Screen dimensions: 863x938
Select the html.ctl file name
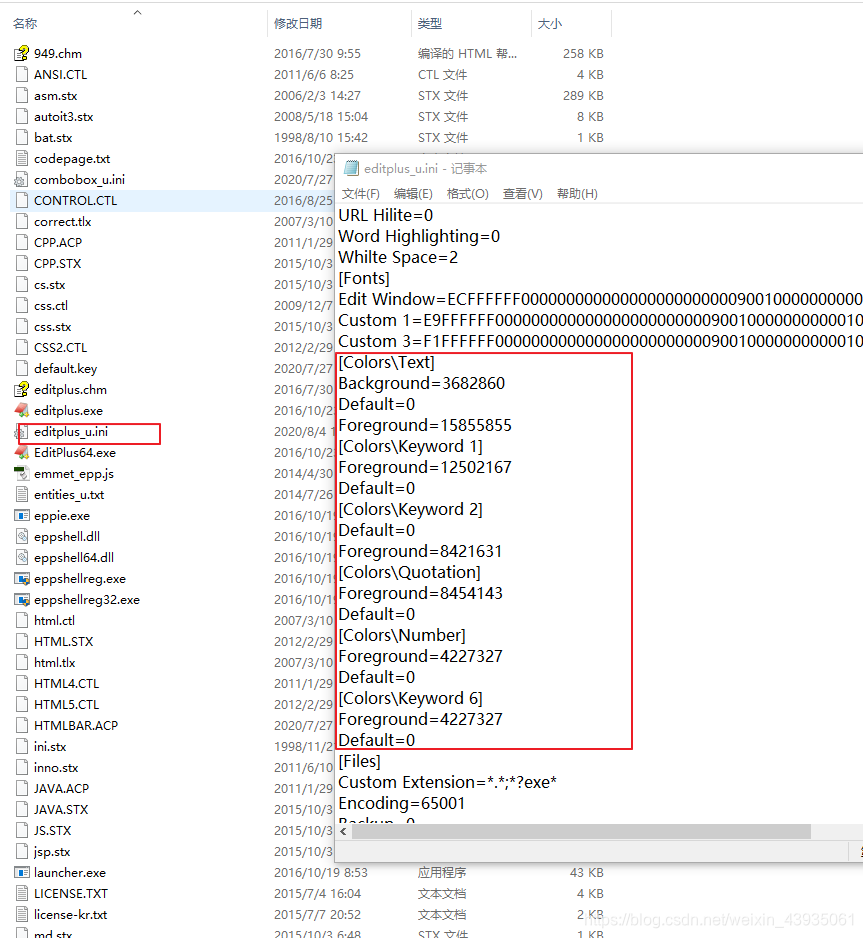click(54, 620)
